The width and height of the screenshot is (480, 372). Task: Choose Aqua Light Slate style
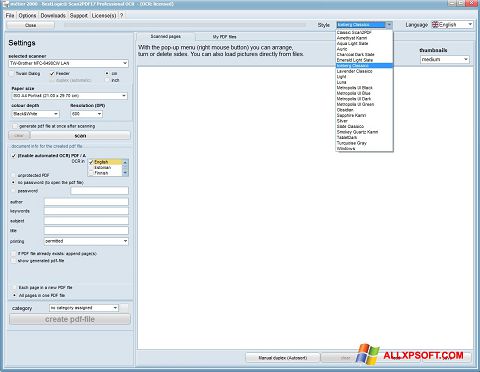coord(352,44)
